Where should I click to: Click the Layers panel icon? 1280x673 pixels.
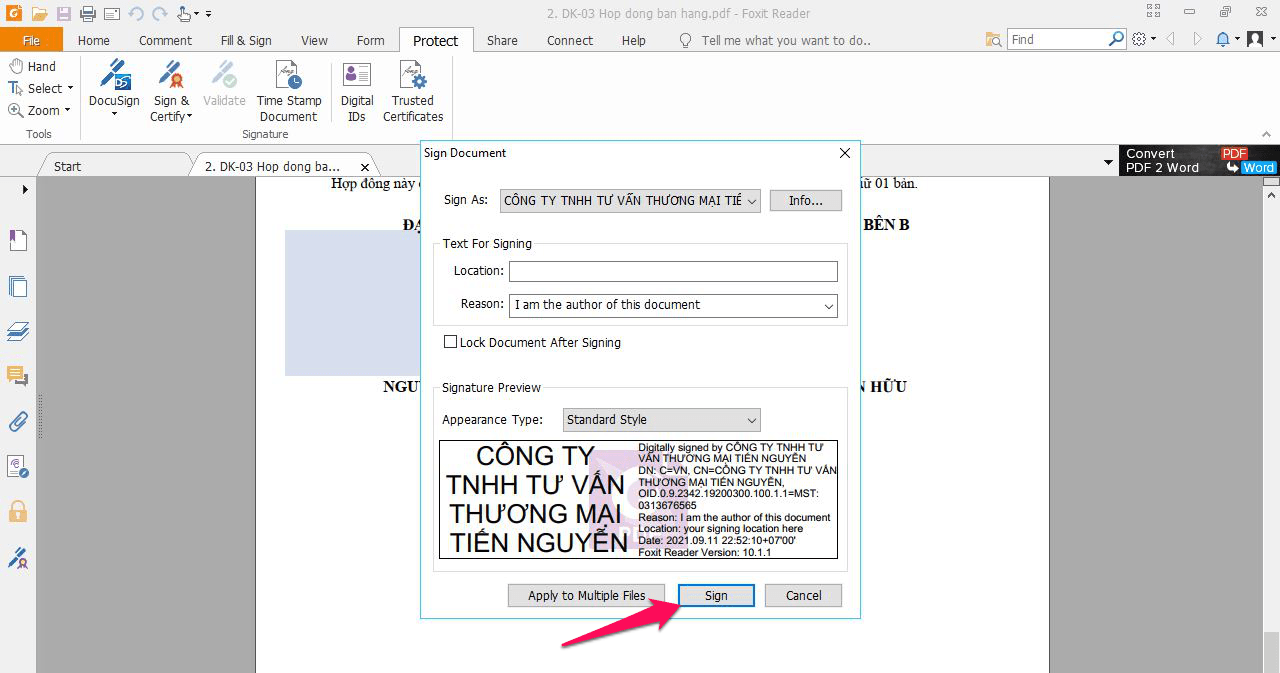pyautogui.click(x=17, y=331)
